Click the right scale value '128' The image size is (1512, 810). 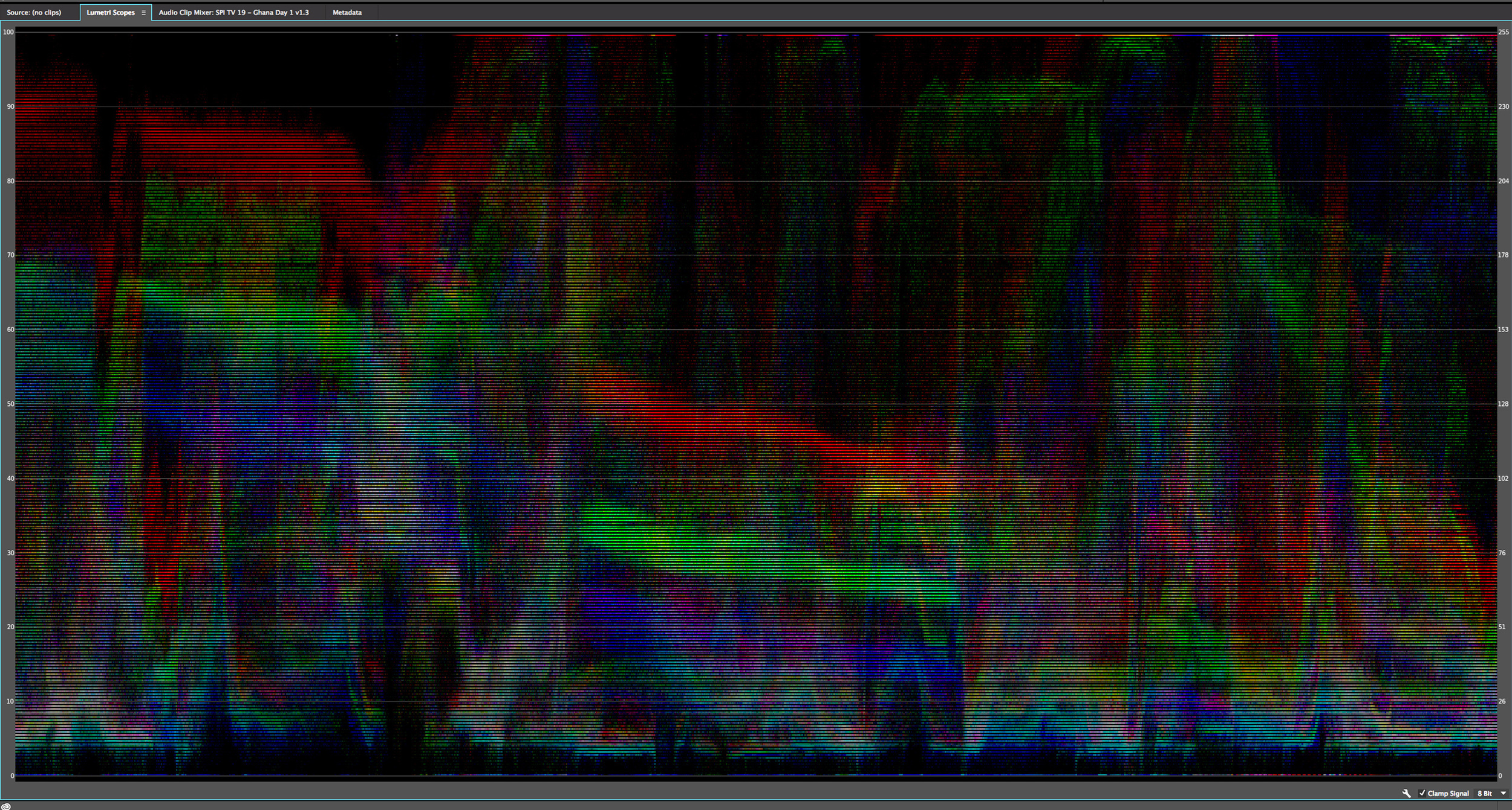pos(1504,404)
